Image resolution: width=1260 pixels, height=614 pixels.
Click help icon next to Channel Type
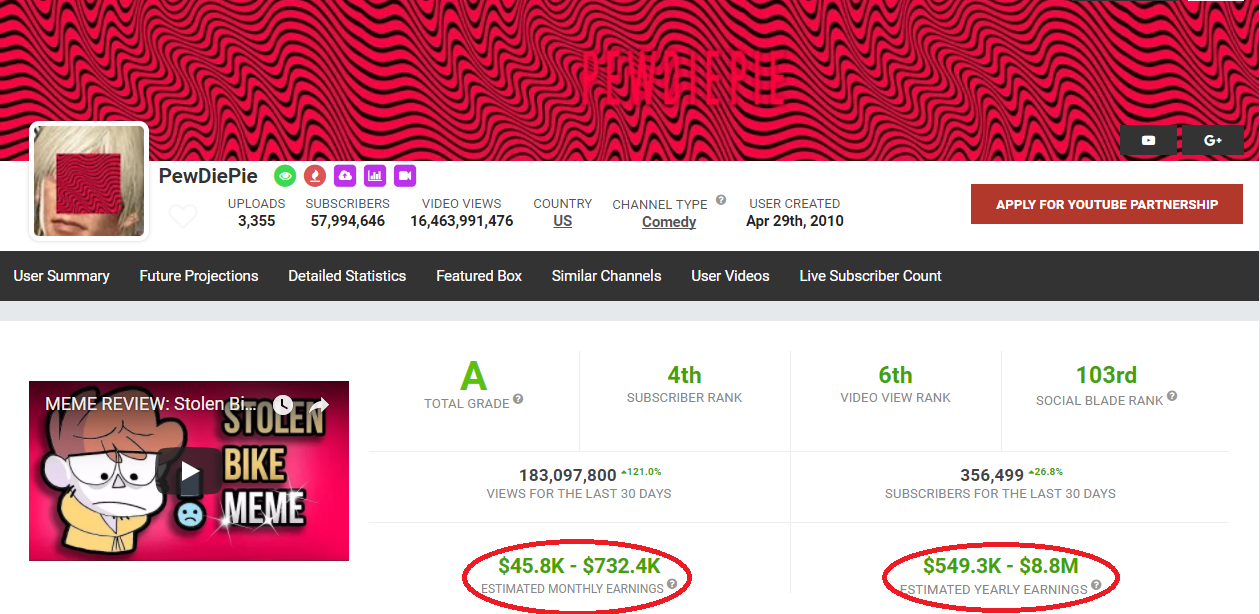point(721,200)
